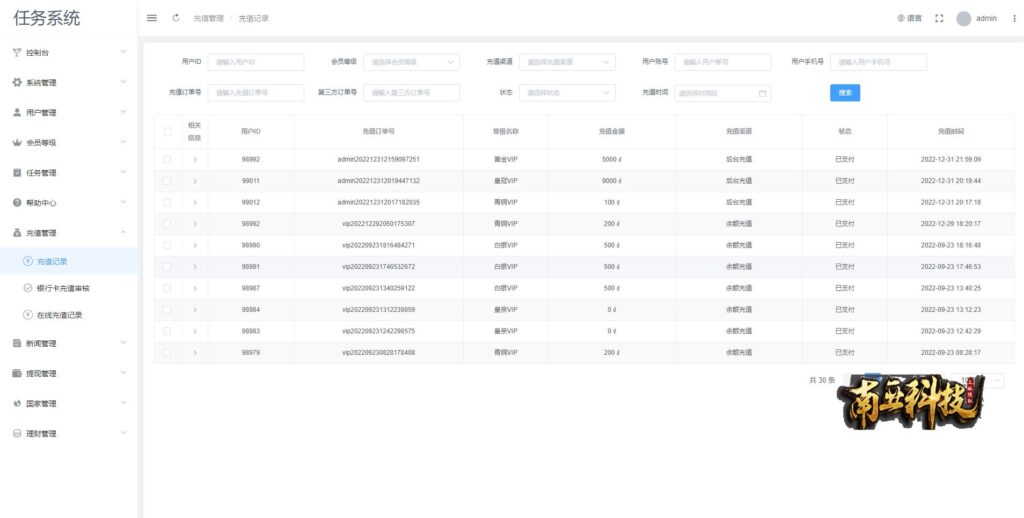Check the row for user ID 99012
1024x518 pixels.
pos(167,202)
